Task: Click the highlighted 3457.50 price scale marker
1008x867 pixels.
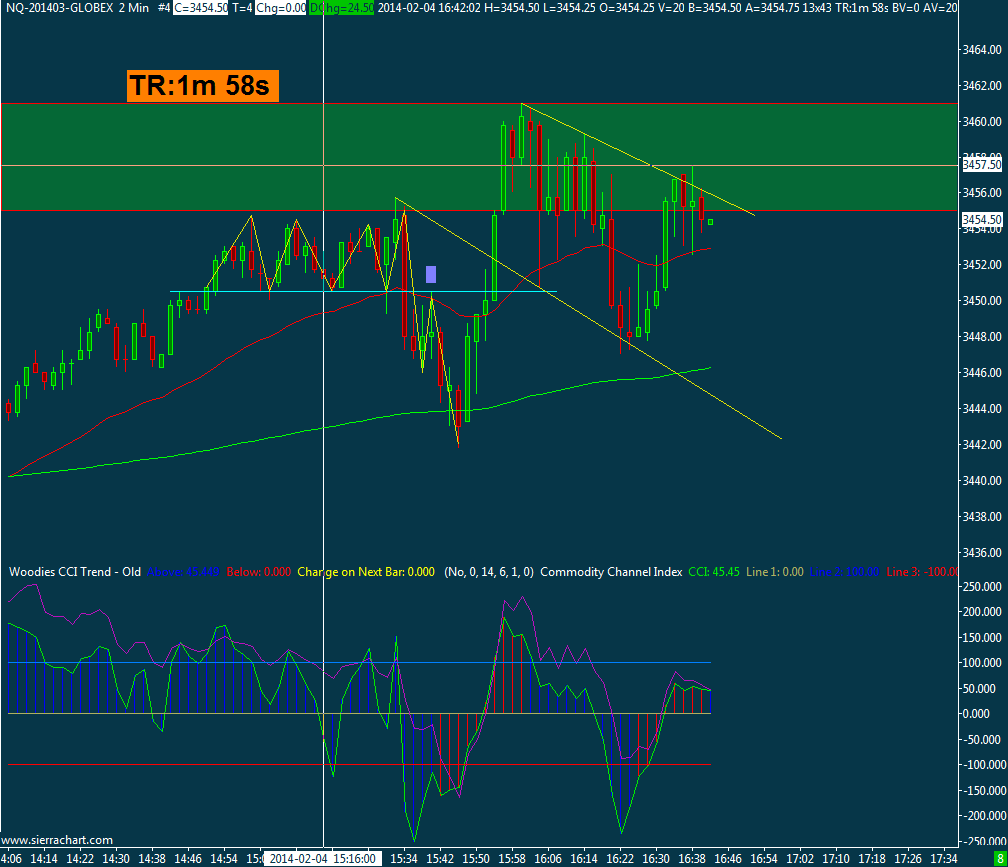Action: (x=982, y=165)
